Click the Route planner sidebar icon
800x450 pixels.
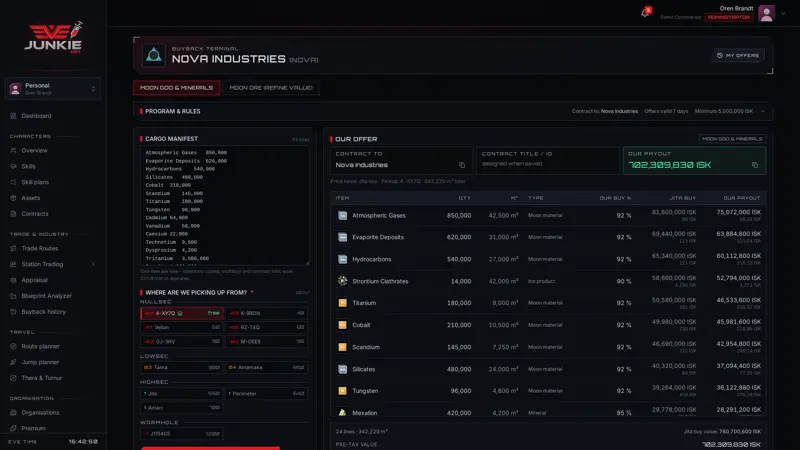click(13, 346)
